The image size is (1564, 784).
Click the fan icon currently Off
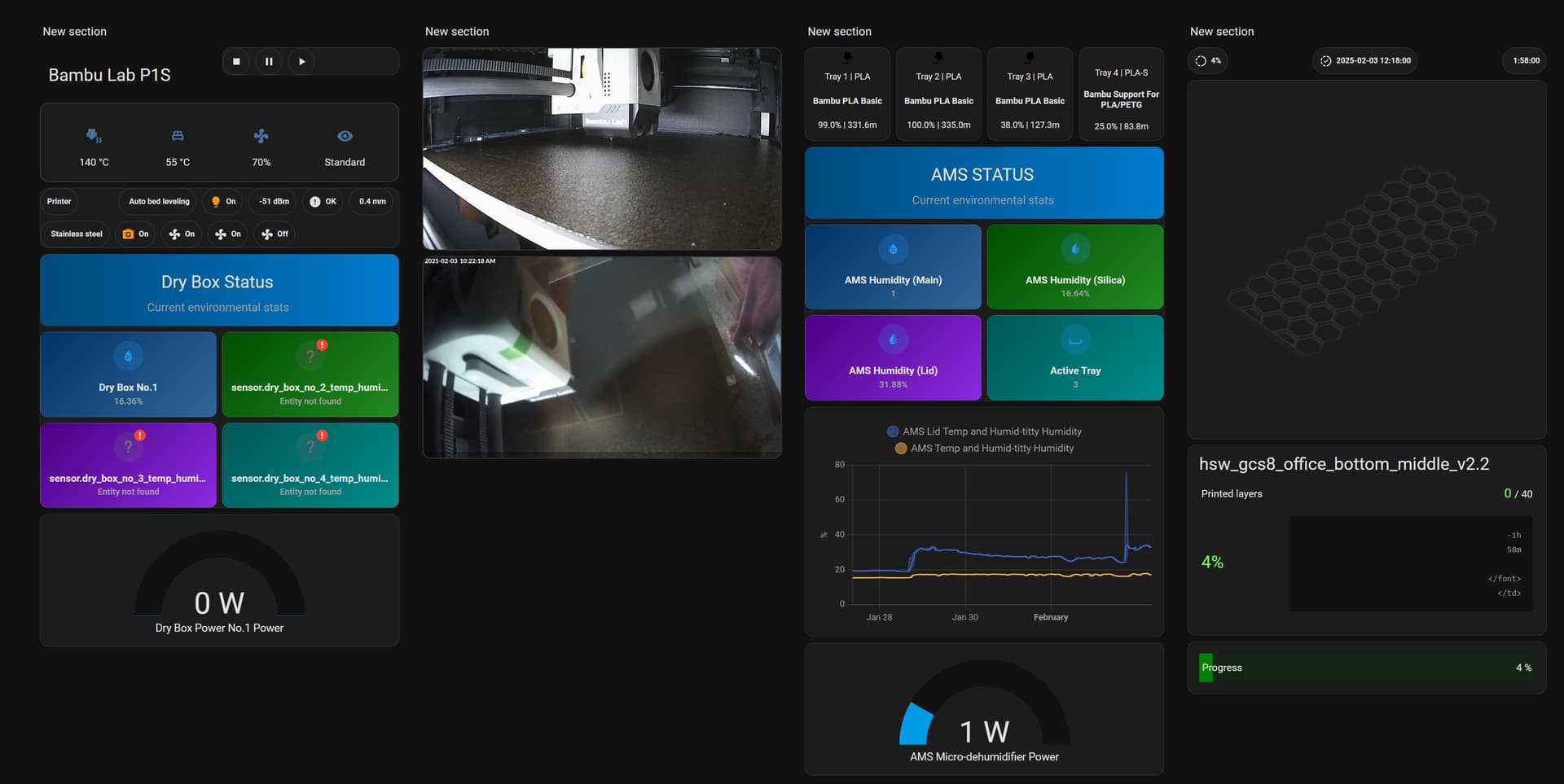[x=275, y=234]
